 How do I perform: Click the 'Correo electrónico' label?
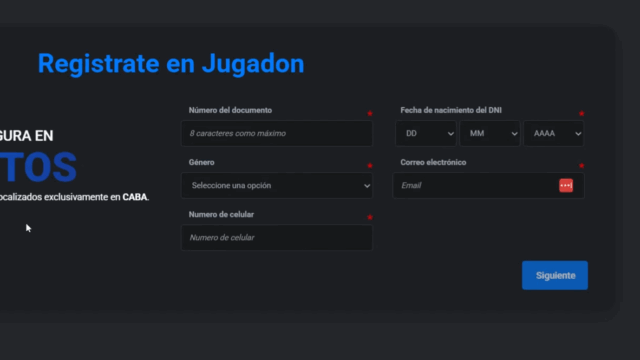point(433,162)
